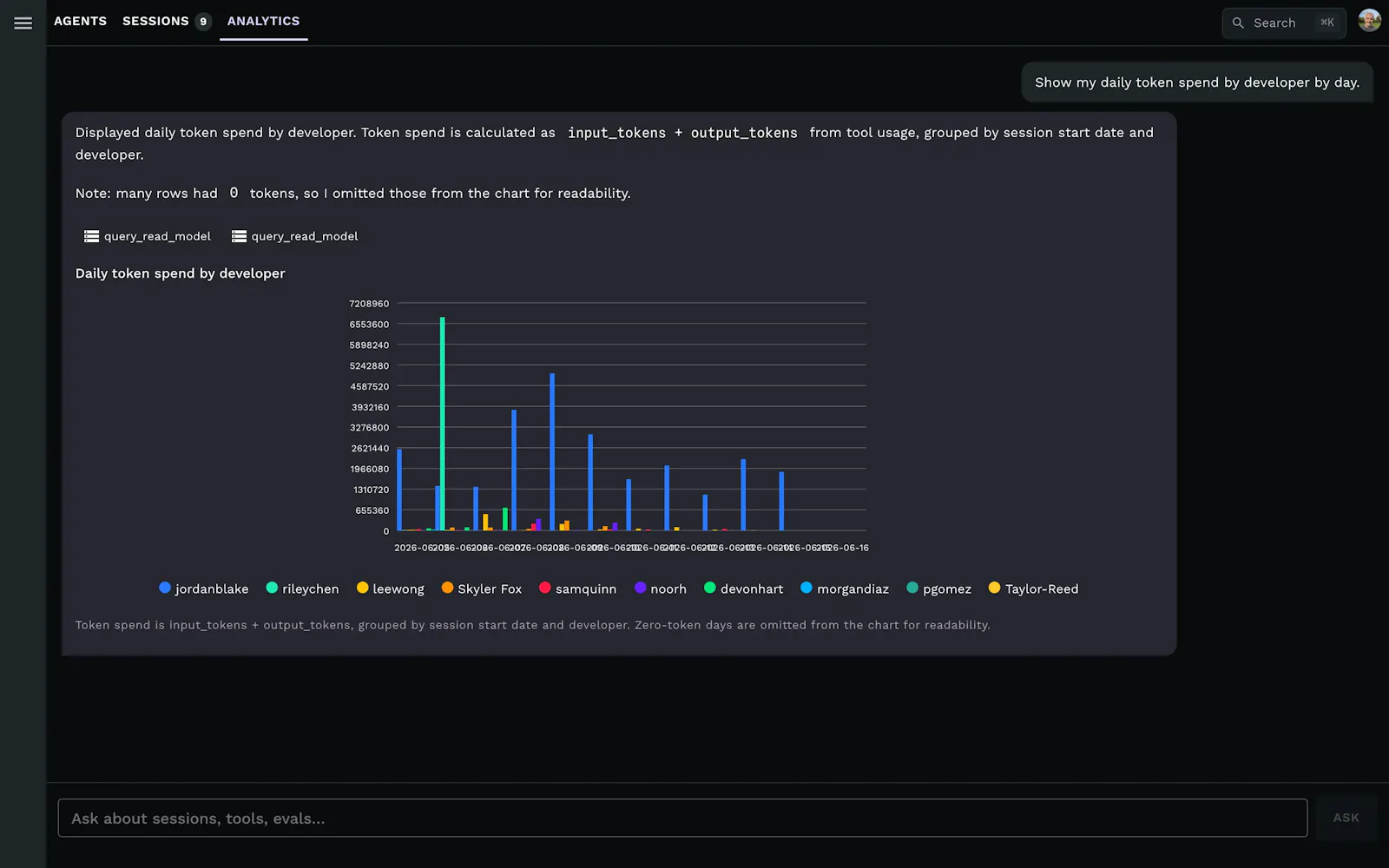Click the search magnifier icon
Viewport: 1389px width, 868px height.
click(x=1238, y=23)
